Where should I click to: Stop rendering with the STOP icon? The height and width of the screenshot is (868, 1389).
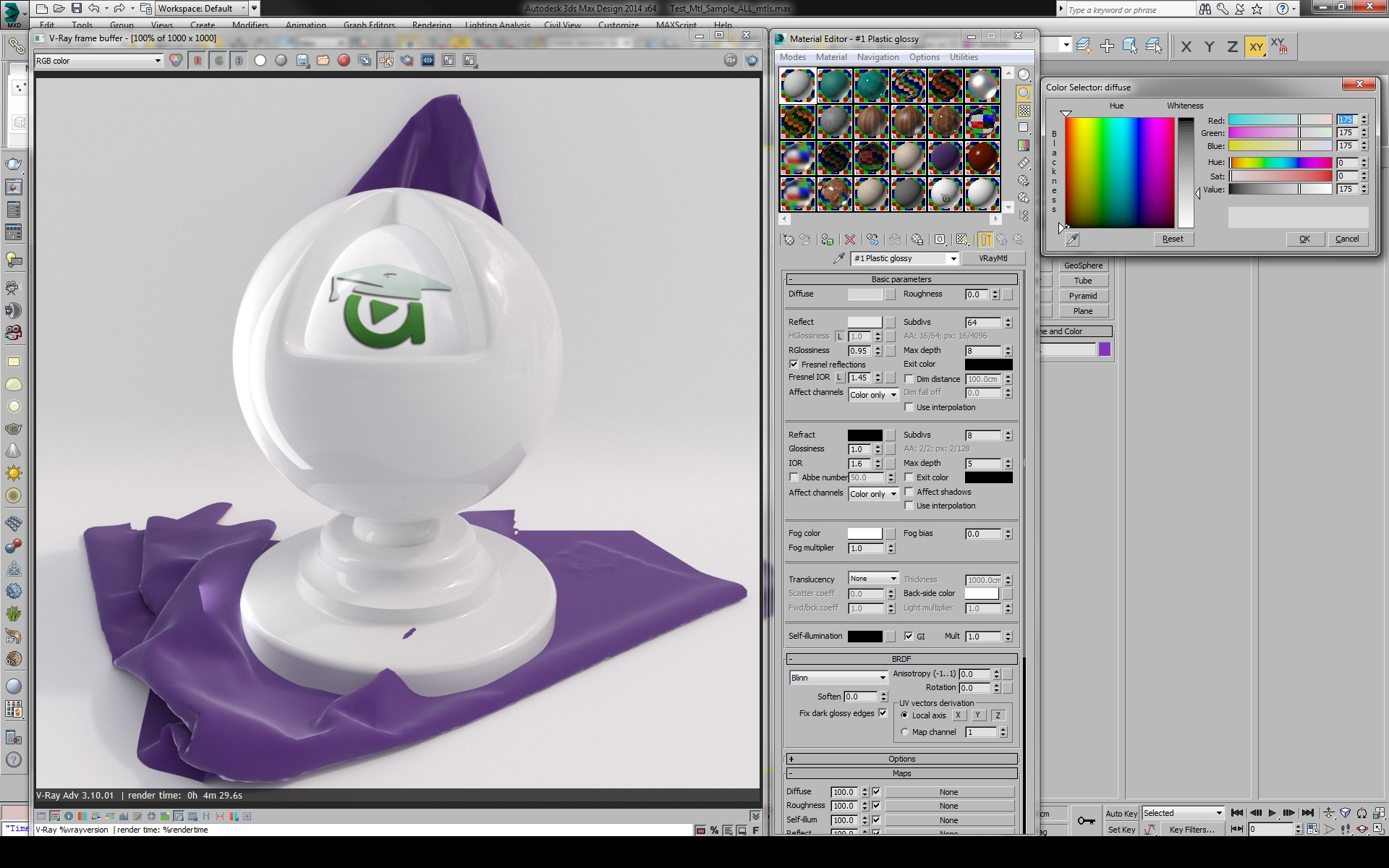point(731,61)
